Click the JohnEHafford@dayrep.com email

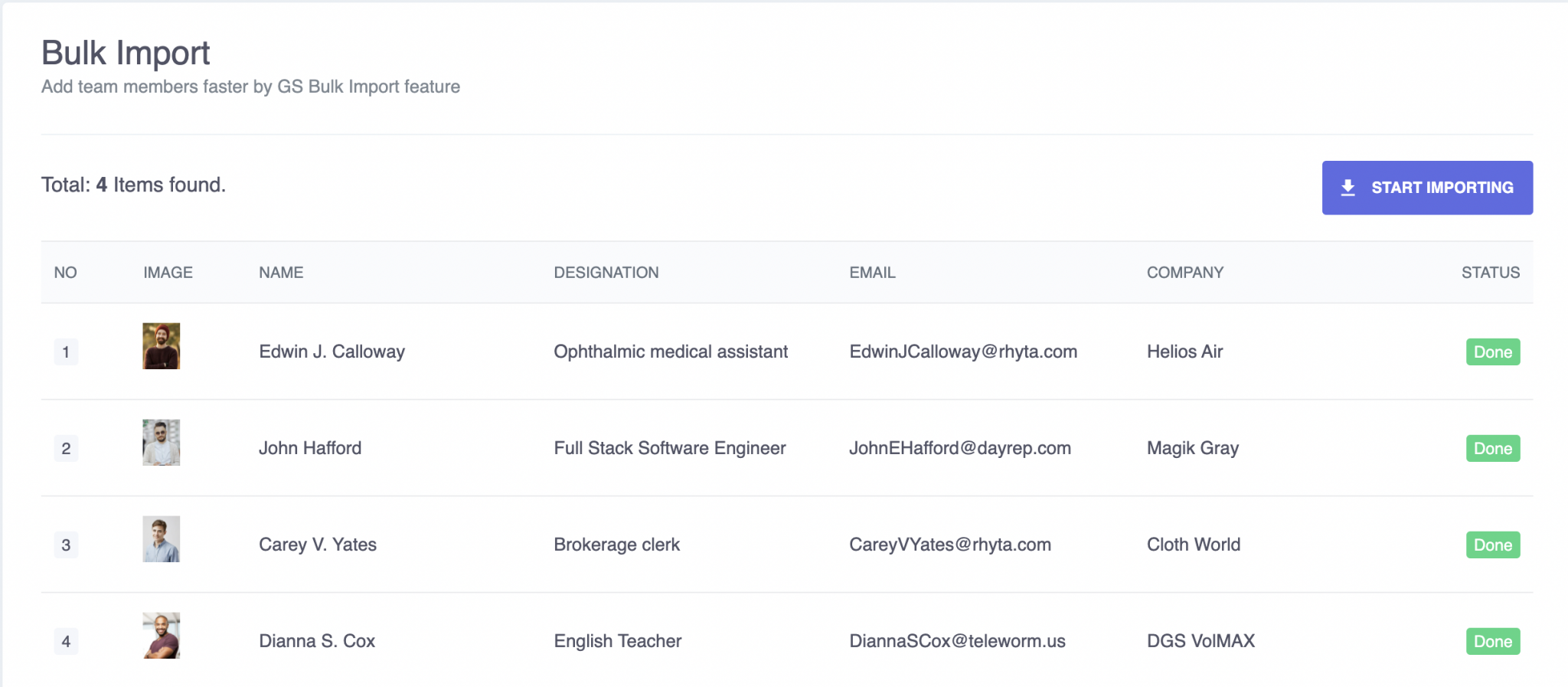959,449
